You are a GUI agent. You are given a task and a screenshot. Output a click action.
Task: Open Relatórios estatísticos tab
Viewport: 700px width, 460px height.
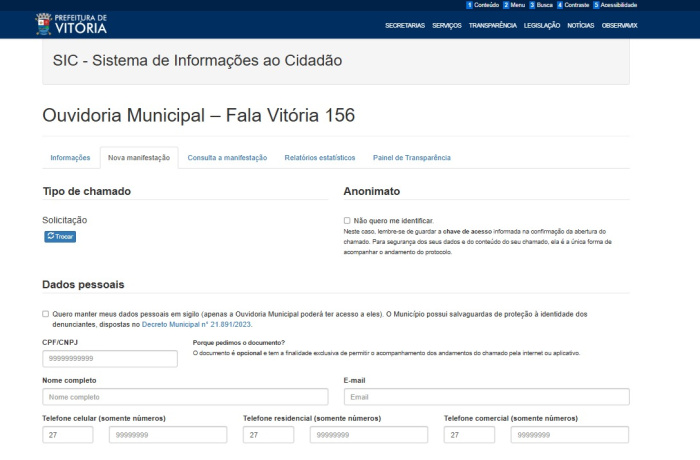pyautogui.click(x=320, y=158)
